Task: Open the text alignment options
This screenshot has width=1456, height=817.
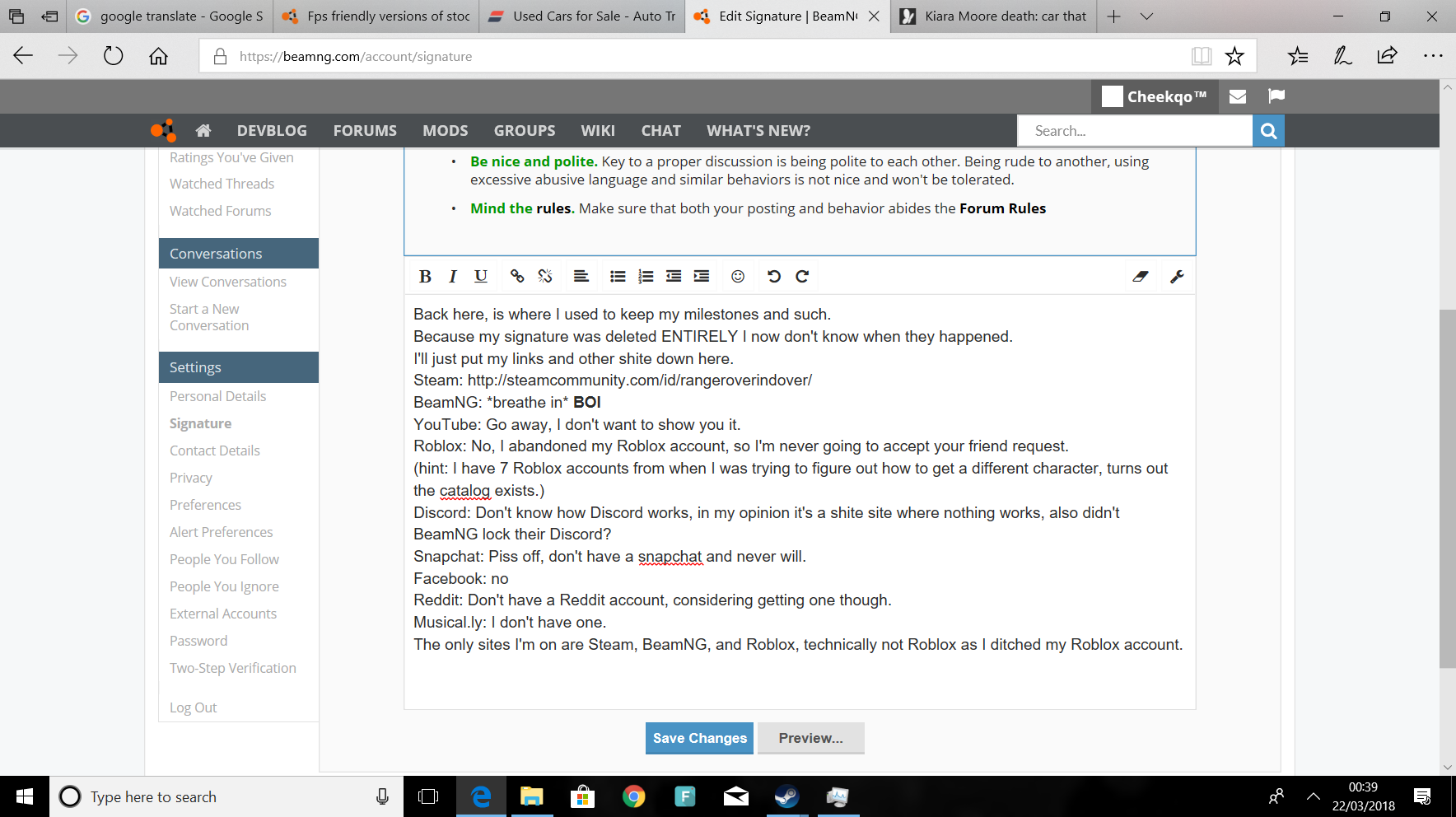Action: tap(581, 277)
